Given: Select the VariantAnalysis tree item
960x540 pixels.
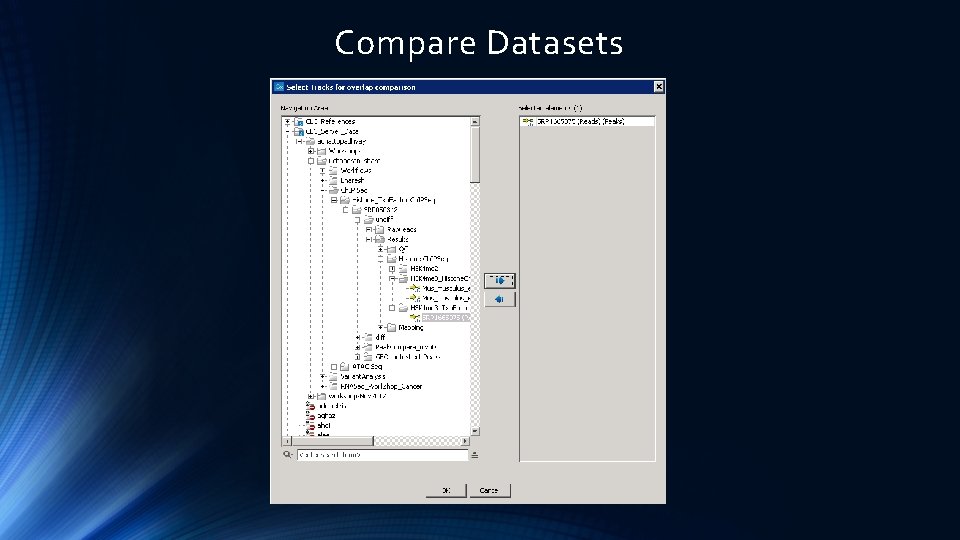Looking at the screenshot, I should click(362, 377).
